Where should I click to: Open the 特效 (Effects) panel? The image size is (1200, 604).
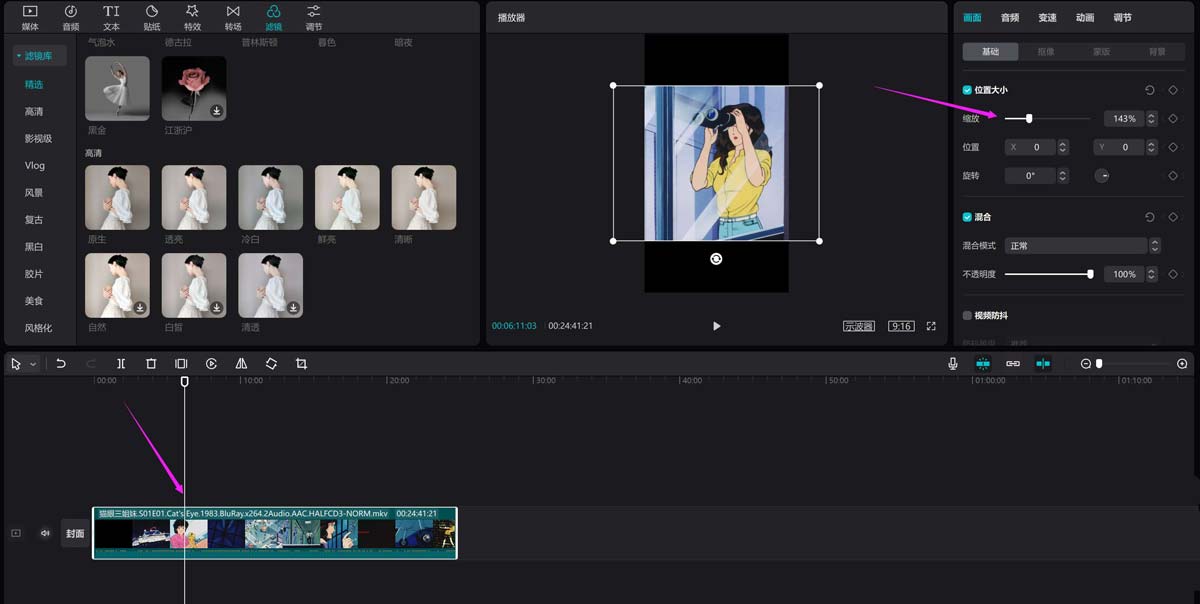coord(192,17)
